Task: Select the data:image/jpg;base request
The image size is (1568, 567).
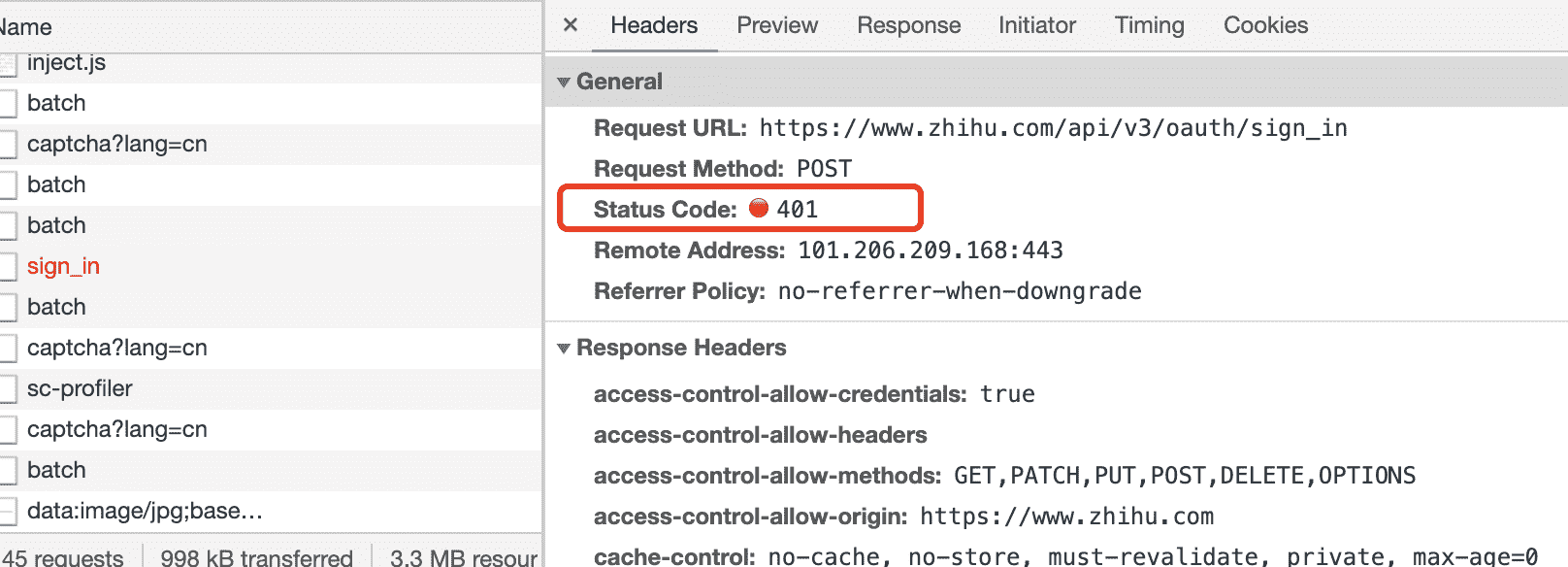Action: pos(145,511)
